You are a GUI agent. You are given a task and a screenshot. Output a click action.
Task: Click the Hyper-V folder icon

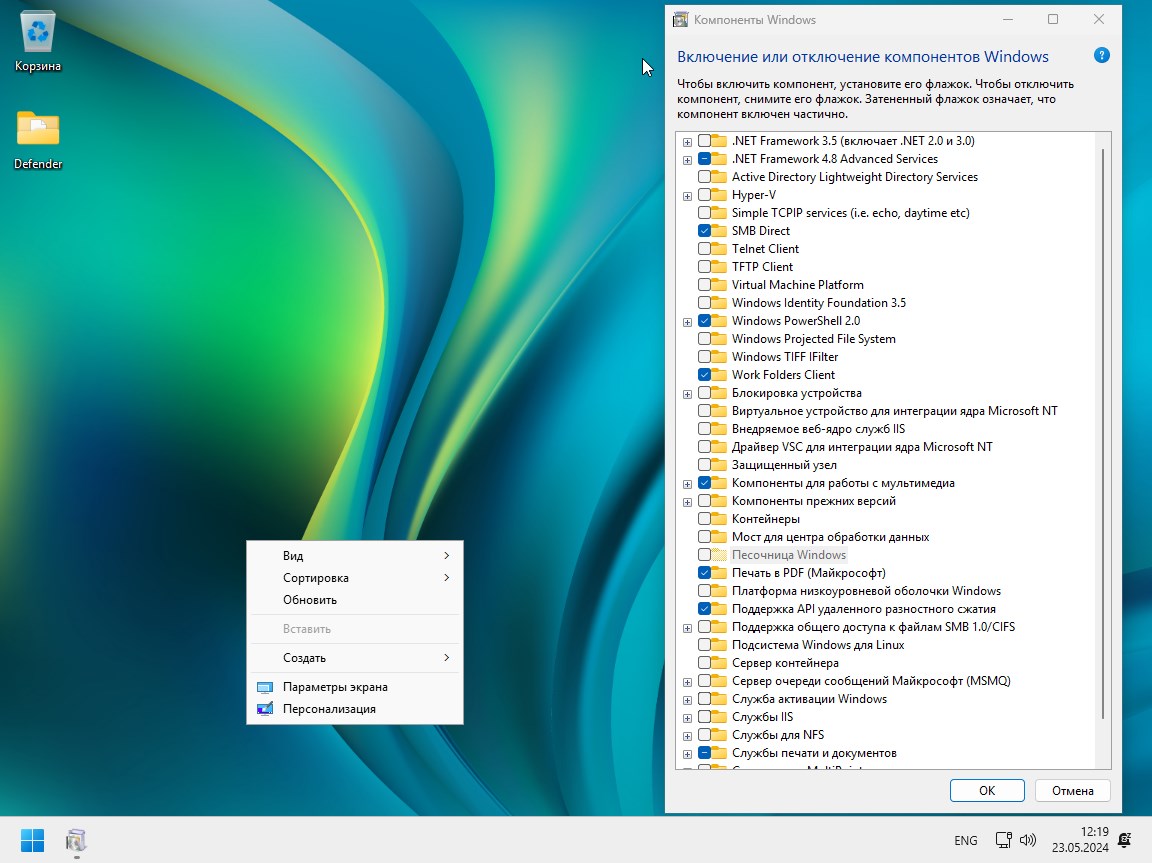coord(719,195)
